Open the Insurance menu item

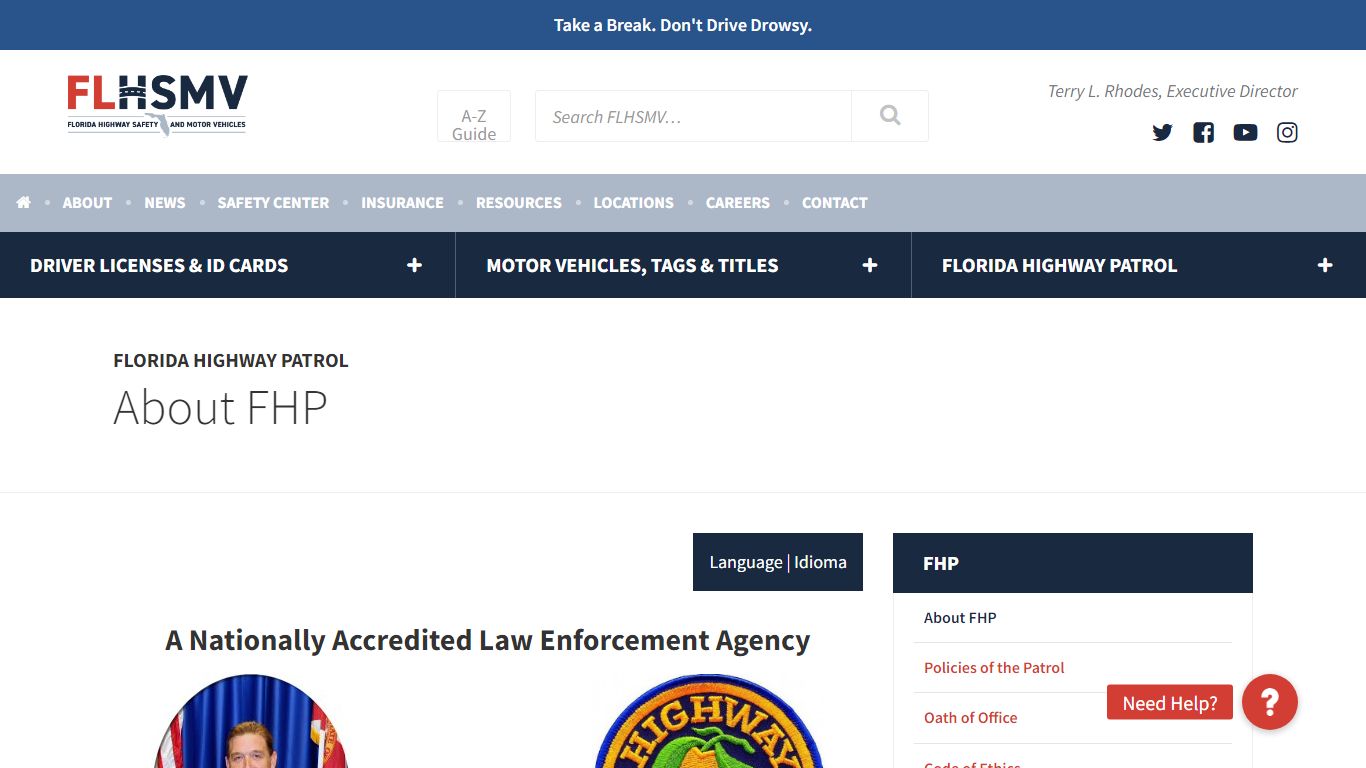coord(402,202)
